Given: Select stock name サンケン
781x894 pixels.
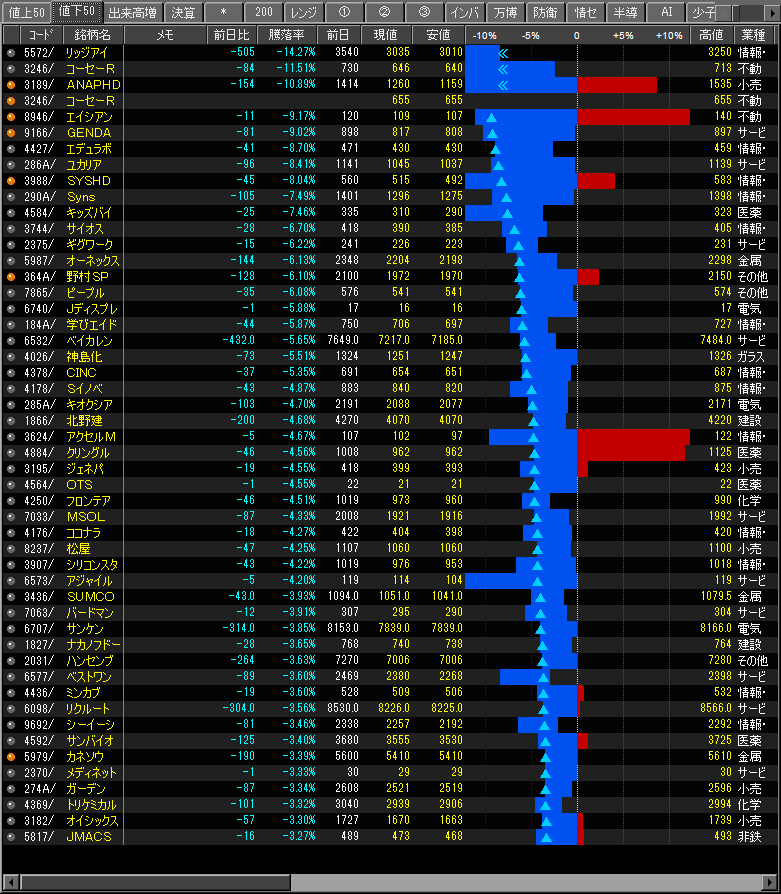Looking at the screenshot, I should (x=85, y=628).
